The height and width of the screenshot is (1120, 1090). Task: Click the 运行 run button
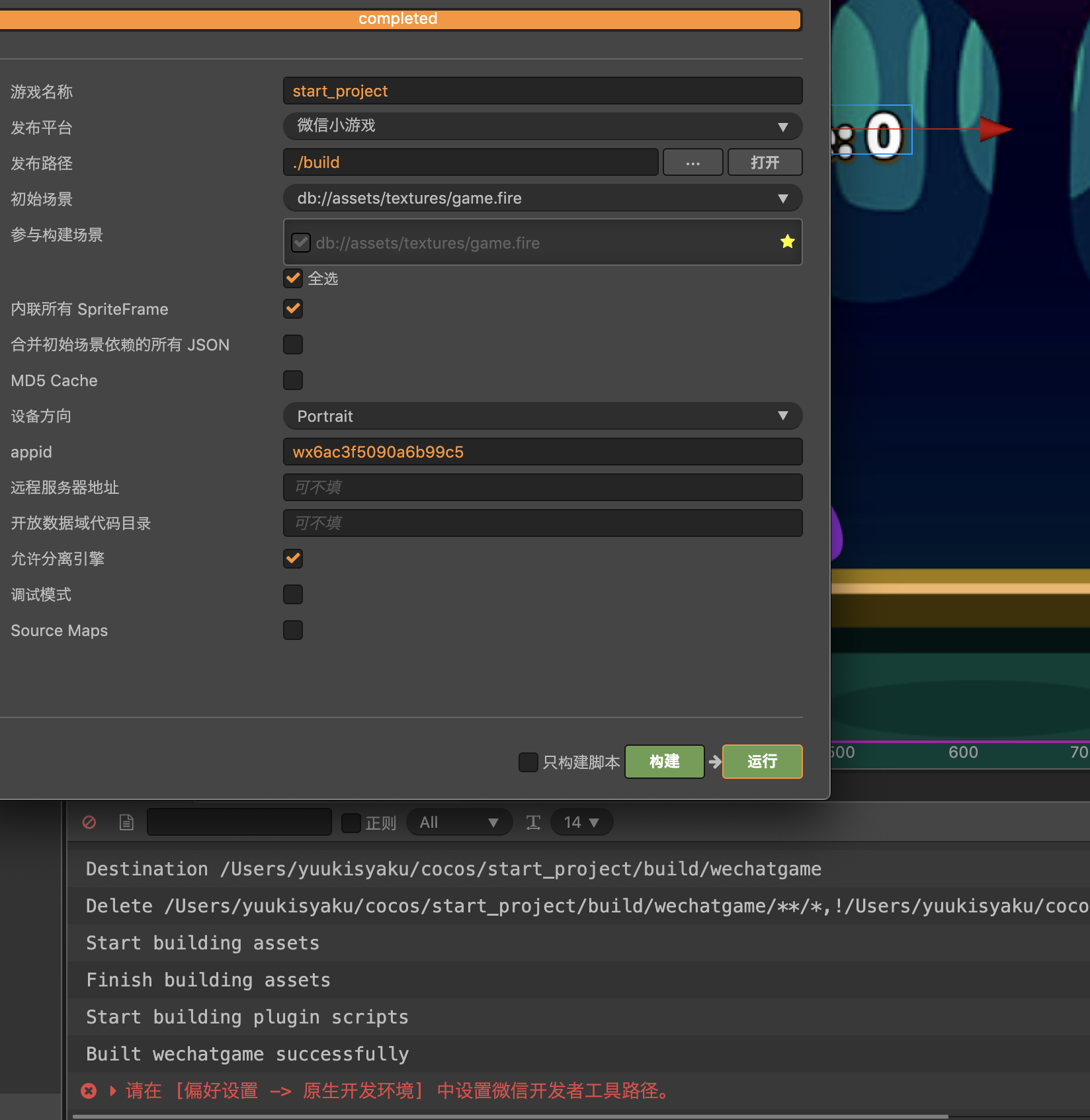[762, 762]
